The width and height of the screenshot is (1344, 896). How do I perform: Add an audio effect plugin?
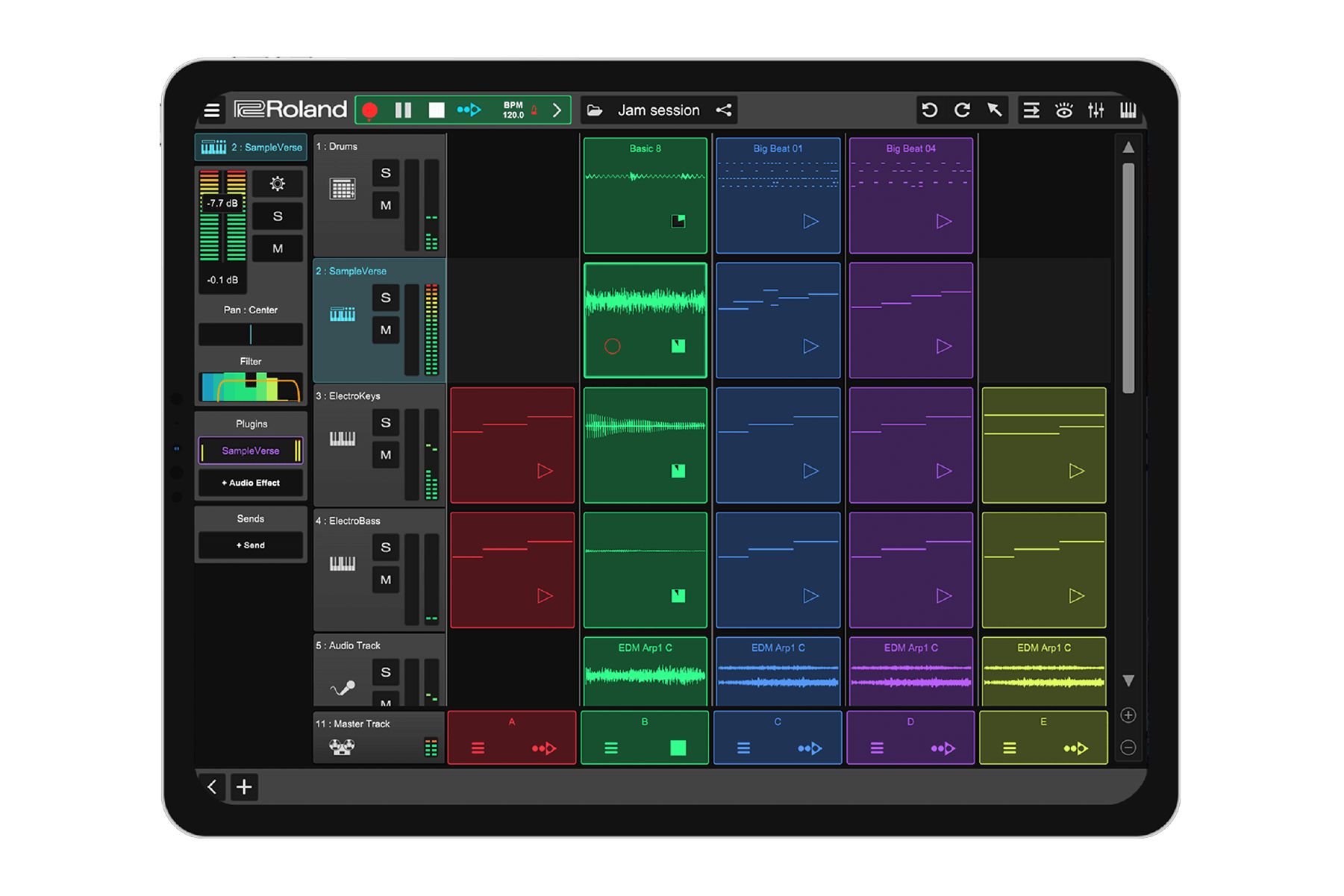pyautogui.click(x=250, y=483)
